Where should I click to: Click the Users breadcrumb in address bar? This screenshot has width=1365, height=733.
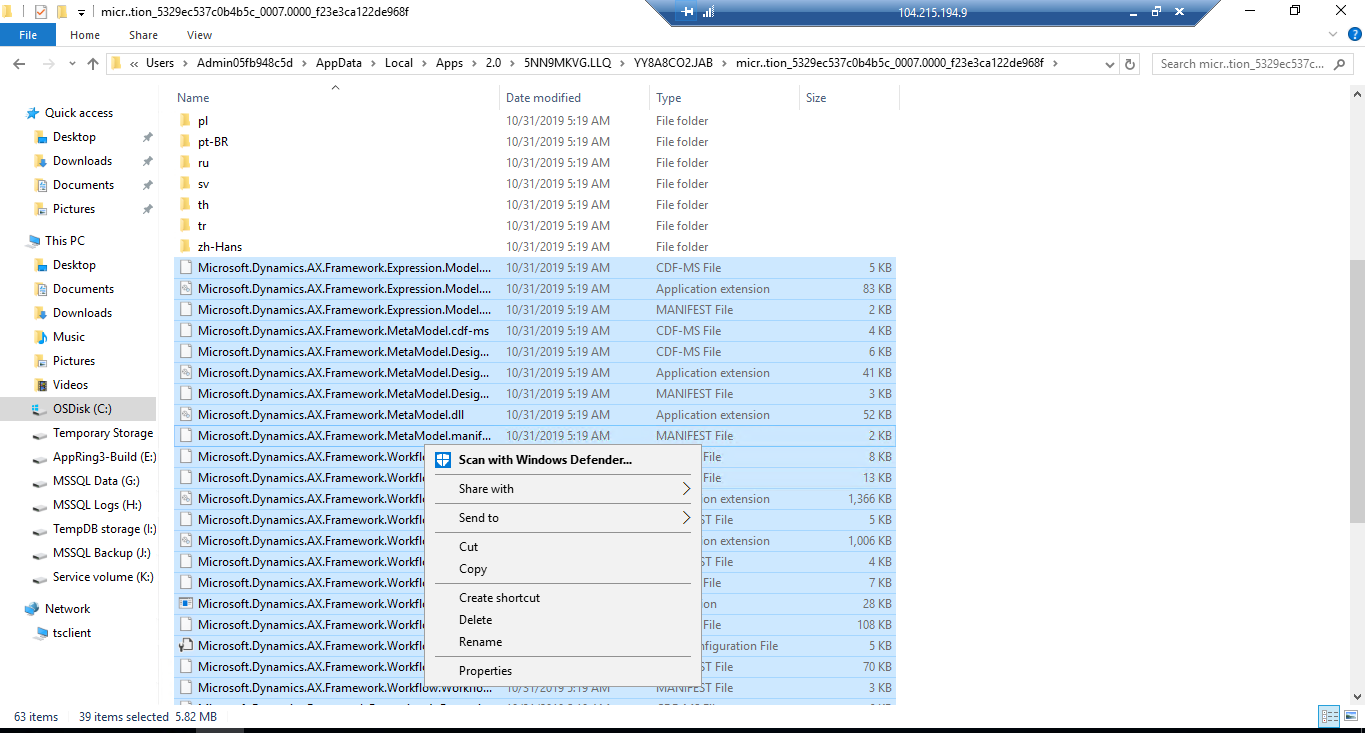160,63
